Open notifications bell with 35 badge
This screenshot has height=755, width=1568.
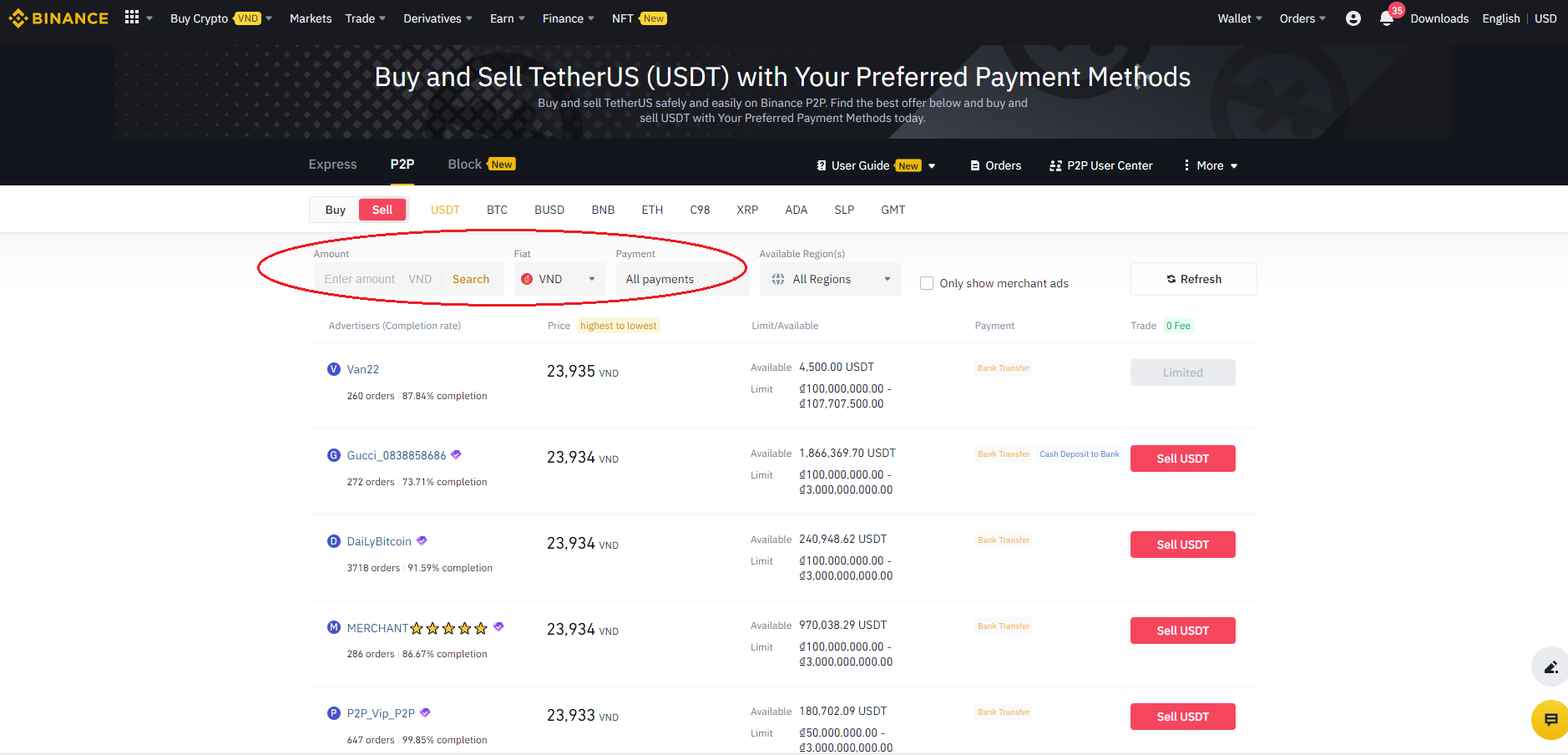(1388, 18)
